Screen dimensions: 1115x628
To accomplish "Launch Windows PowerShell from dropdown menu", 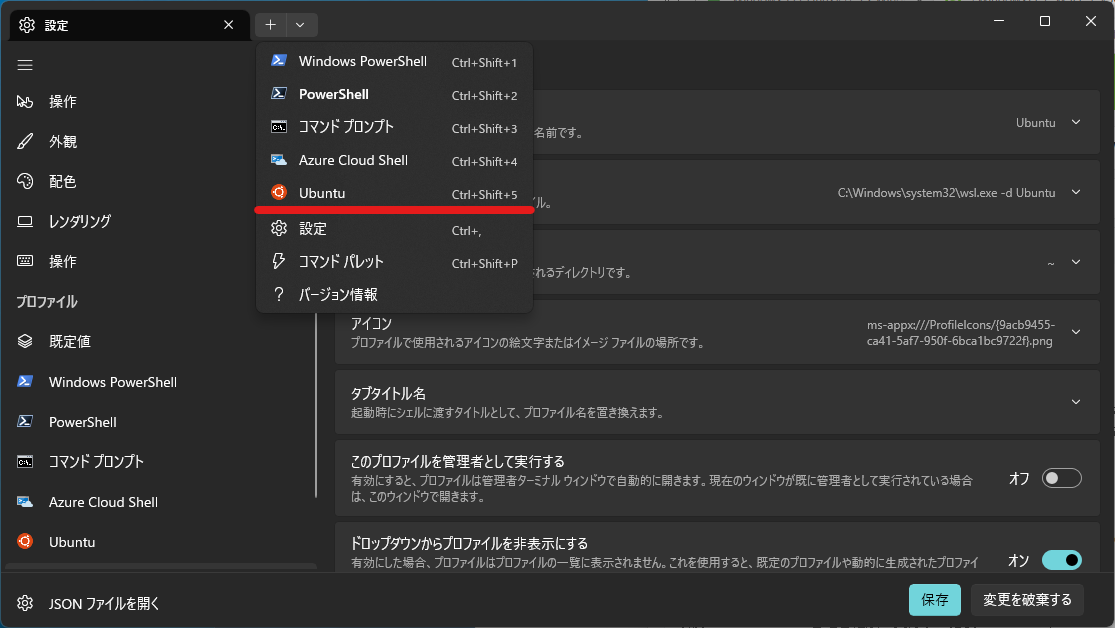I will (x=394, y=62).
